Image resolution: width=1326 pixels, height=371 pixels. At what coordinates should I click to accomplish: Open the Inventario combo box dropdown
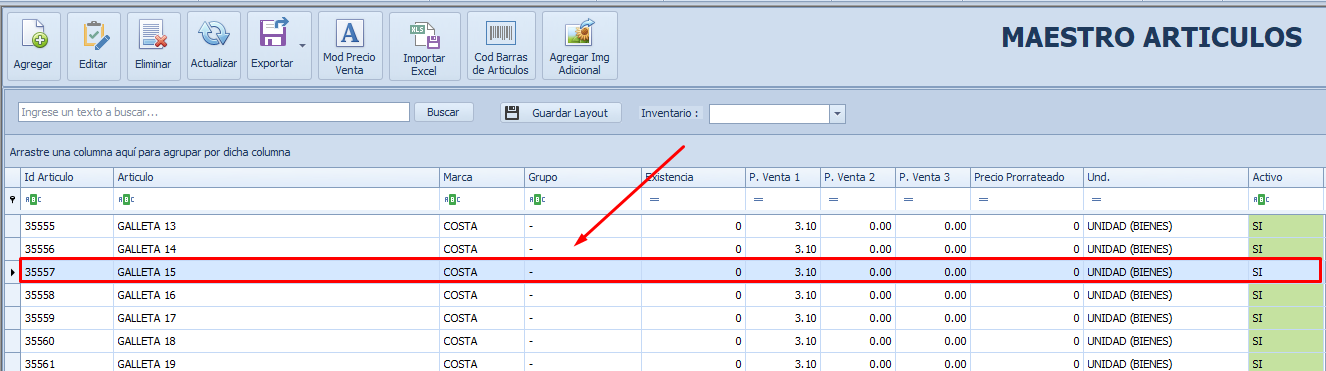(838, 114)
